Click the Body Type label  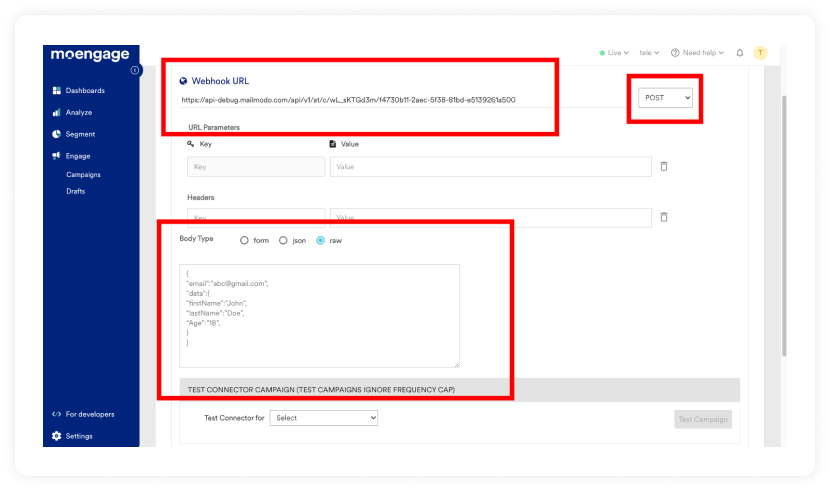coord(196,239)
